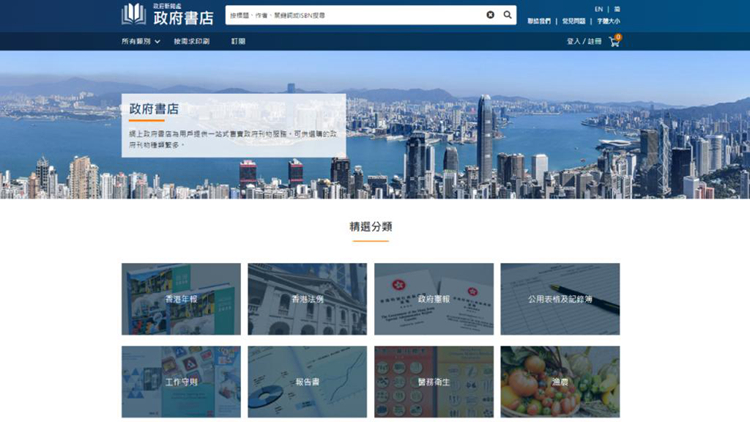The height and width of the screenshot is (422, 750).
Task: Open the 常見問題 link
Action: coord(574,22)
